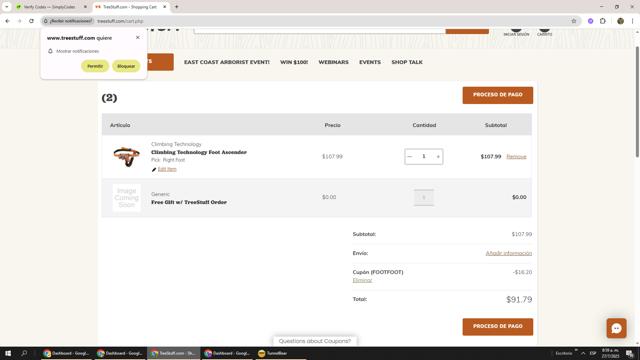Click the page vertical scrollbar
The height and width of the screenshot is (360, 640).
(x=637, y=102)
